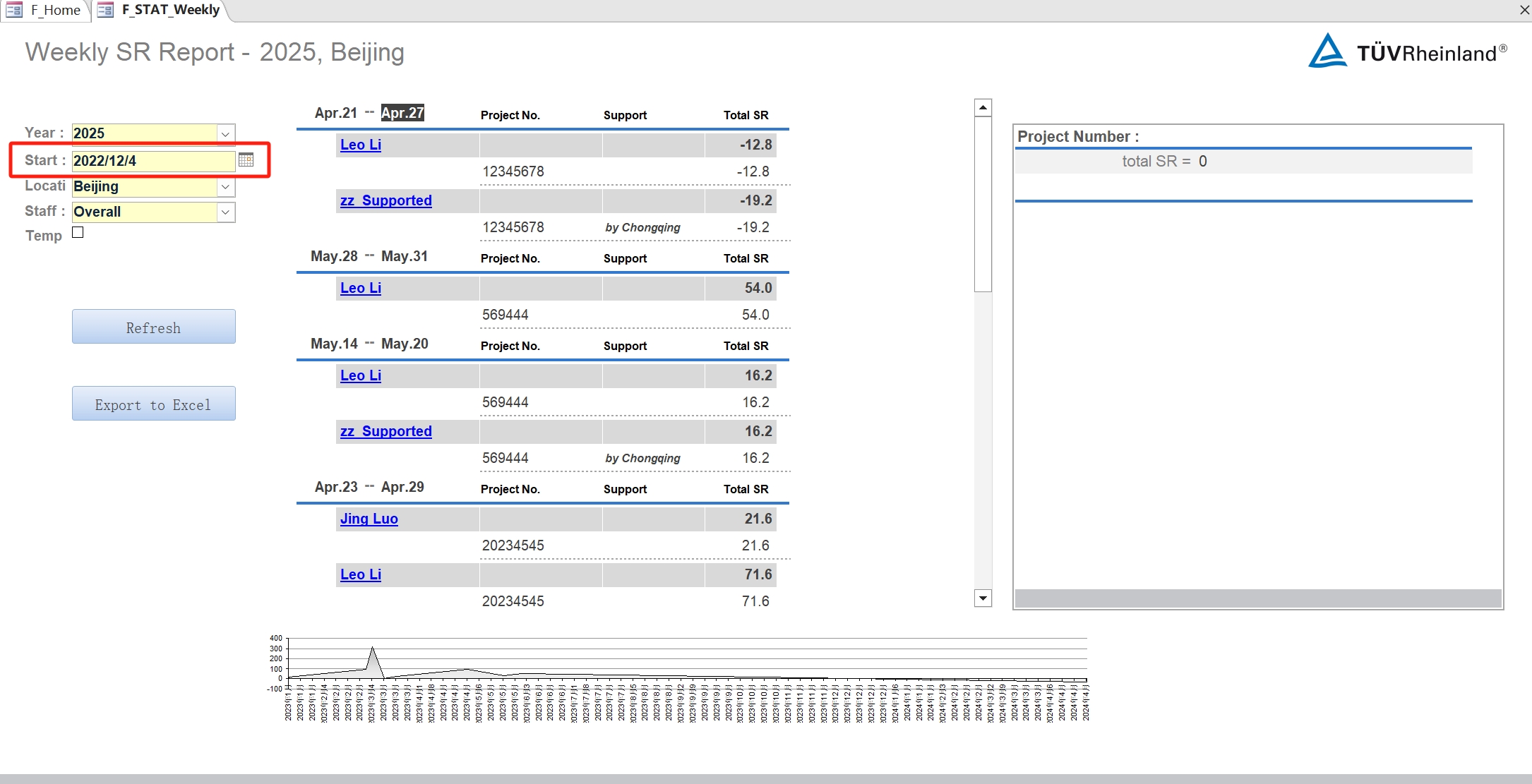
Task: Click the report list scroll down arrow
Action: 983,598
